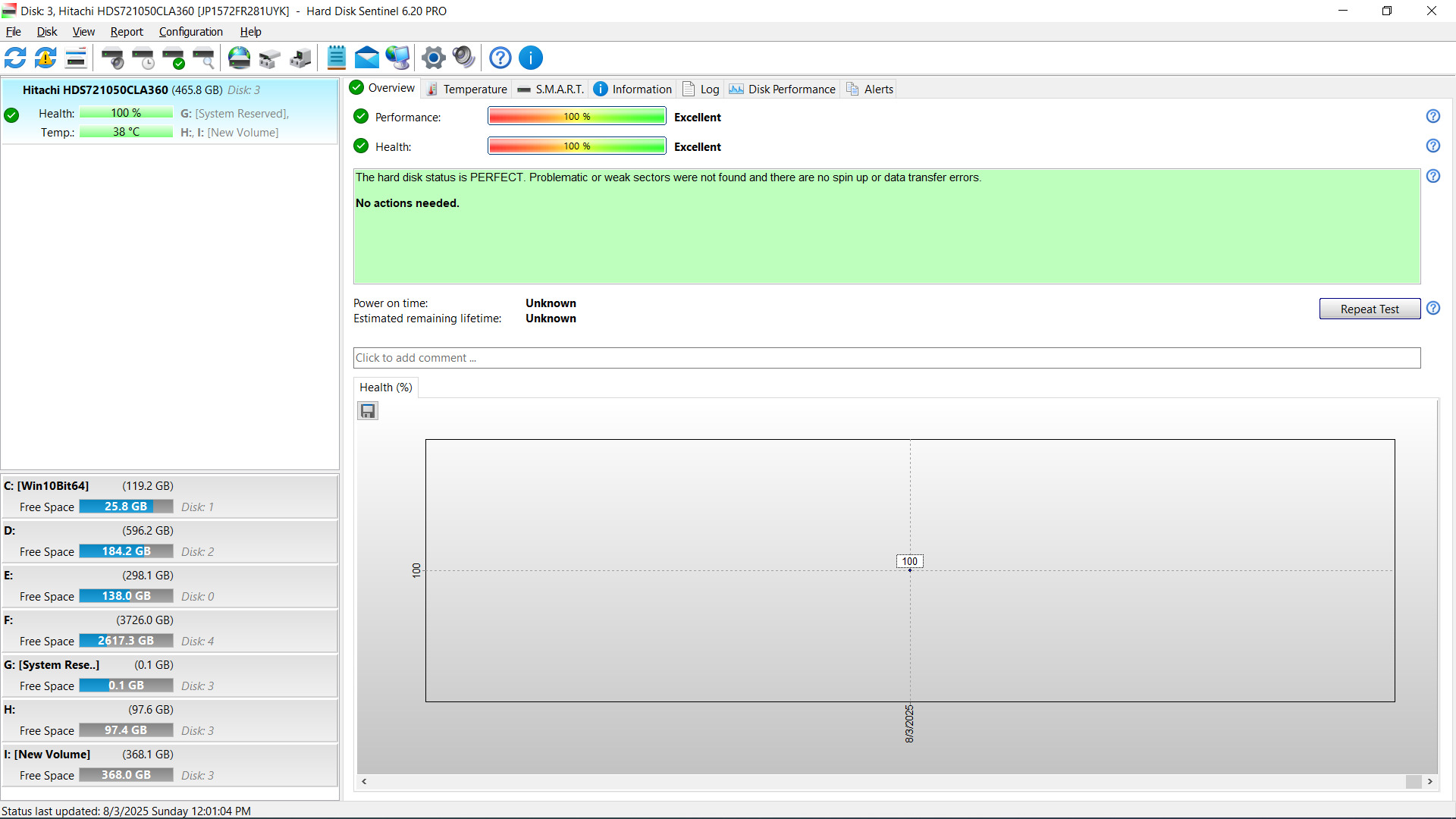Open the View menu
Screen dimensions: 1456x819
coord(83,32)
